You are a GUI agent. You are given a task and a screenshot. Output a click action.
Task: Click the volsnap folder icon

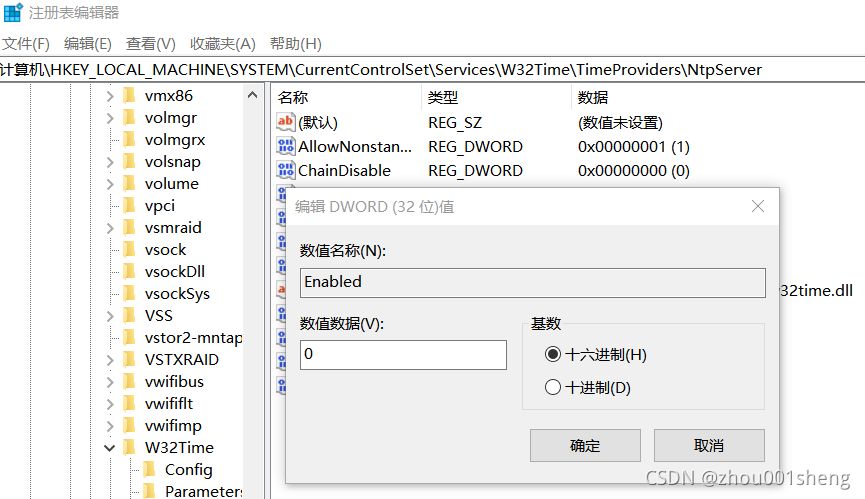click(130, 162)
